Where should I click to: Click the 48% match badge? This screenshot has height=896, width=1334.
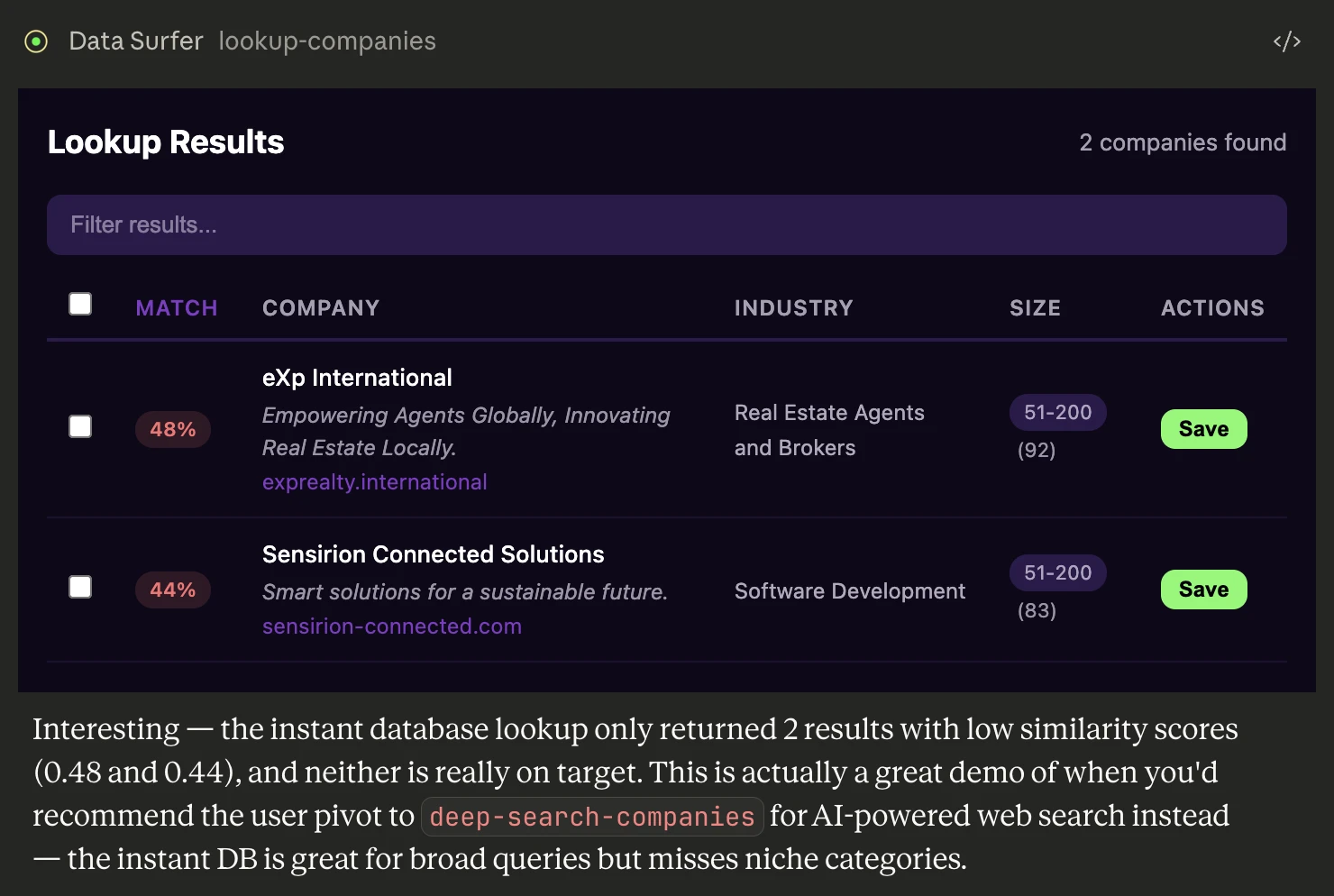(x=173, y=429)
